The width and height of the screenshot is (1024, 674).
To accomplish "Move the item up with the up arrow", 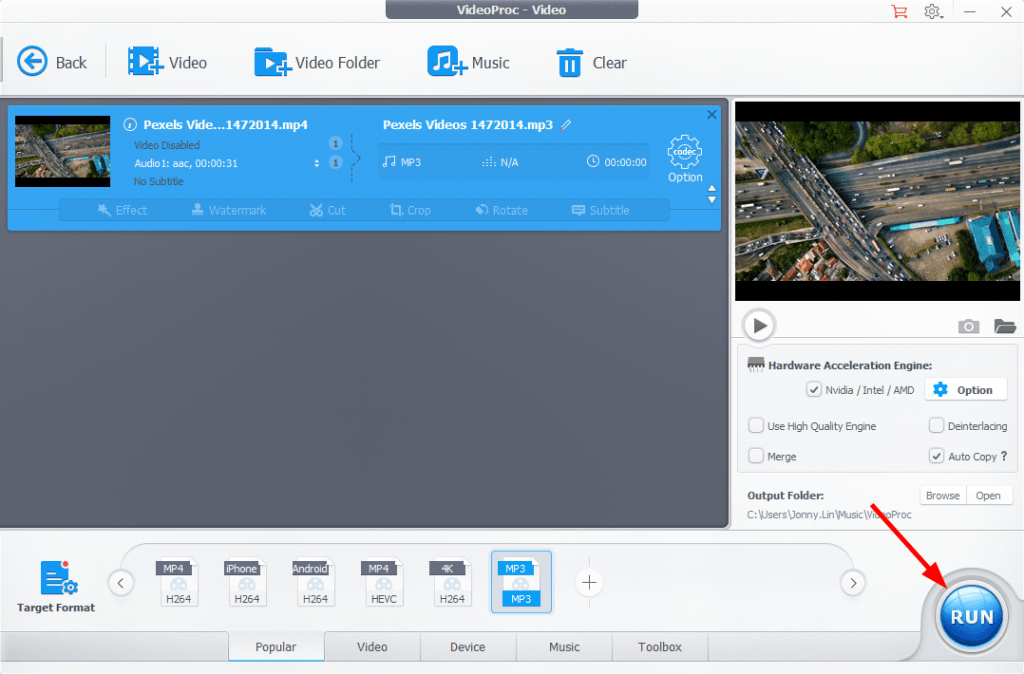I will (712, 188).
